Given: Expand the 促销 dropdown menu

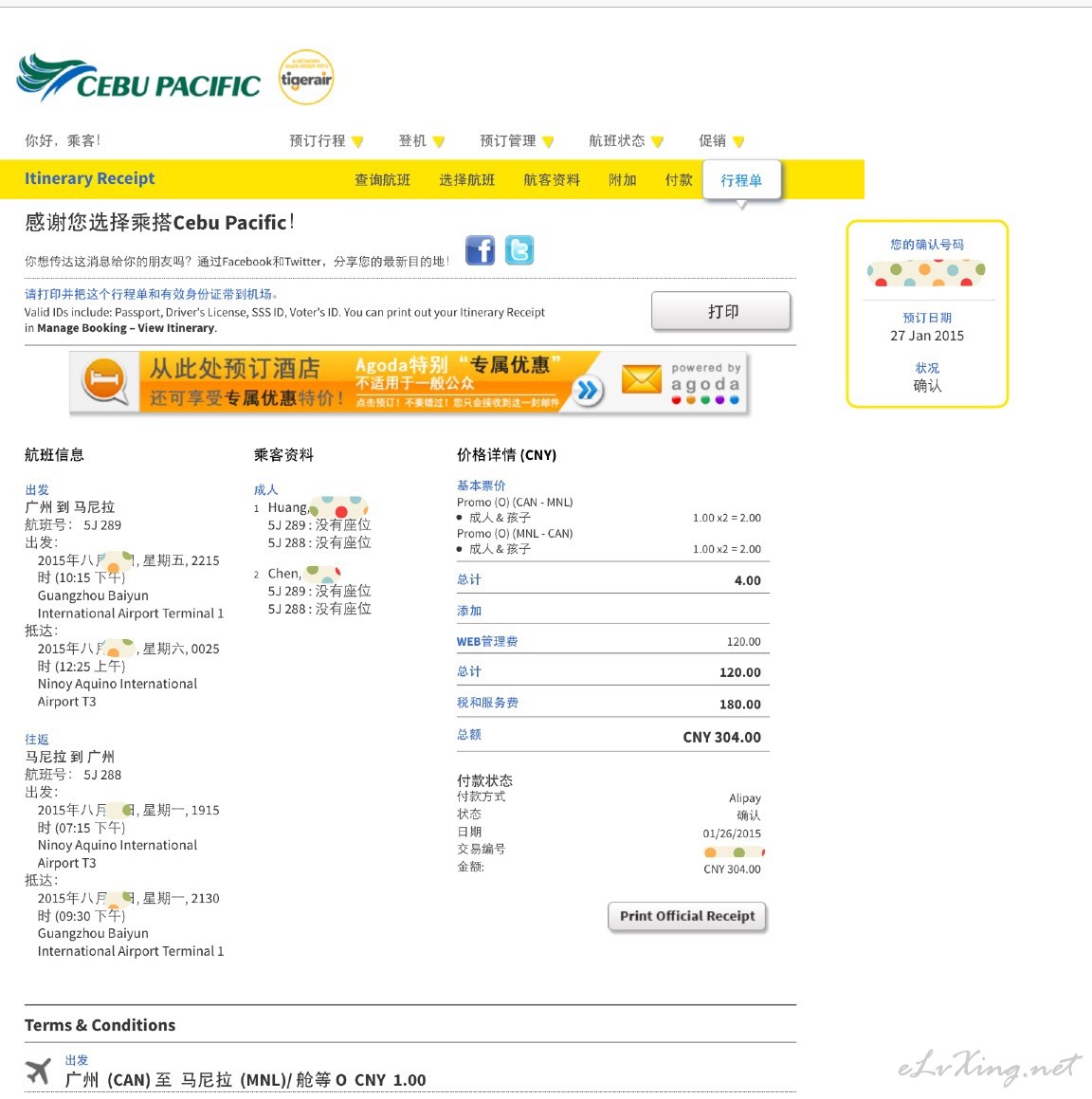Looking at the screenshot, I should point(721,141).
